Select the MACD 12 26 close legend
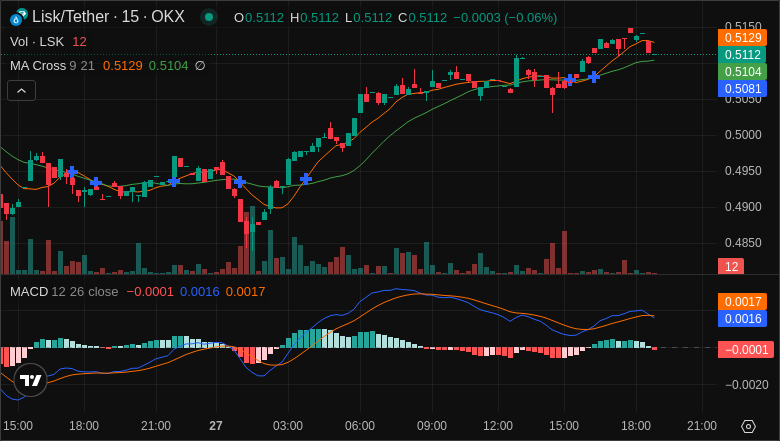Viewport: 780px width, 441px height. pos(64,292)
